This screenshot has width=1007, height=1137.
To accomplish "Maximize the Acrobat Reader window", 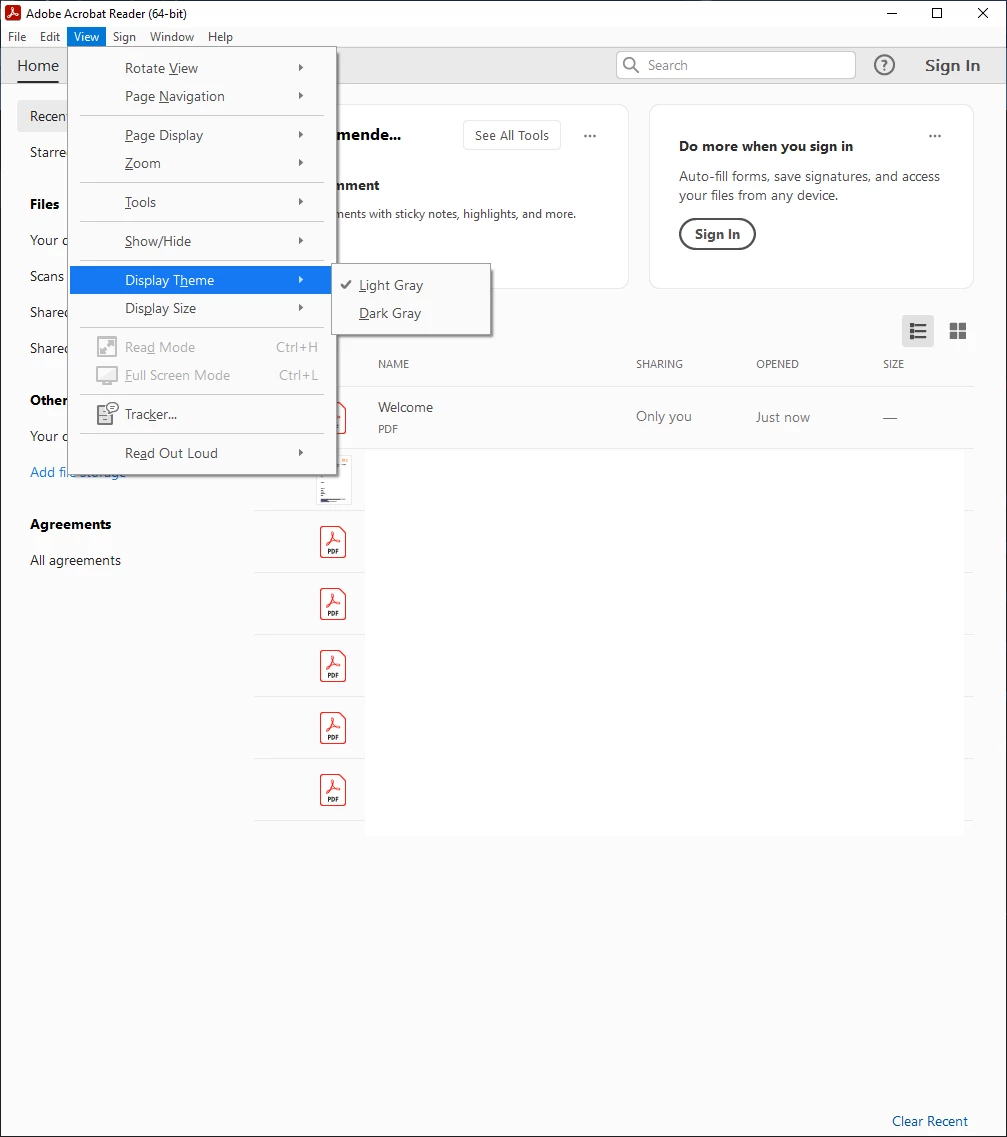I will click(x=937, y=13).
